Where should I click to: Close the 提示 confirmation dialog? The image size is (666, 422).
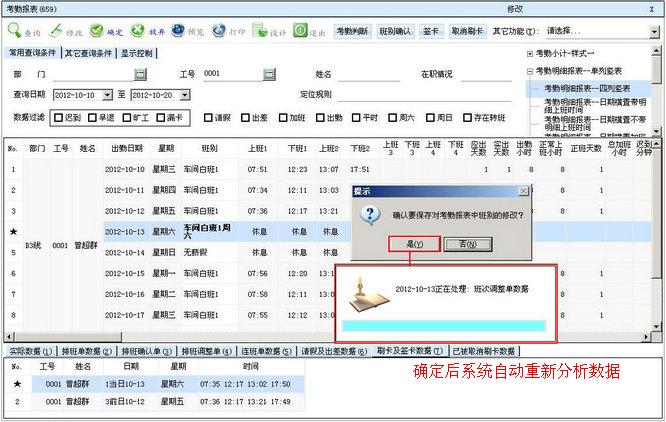coord(523,191)
